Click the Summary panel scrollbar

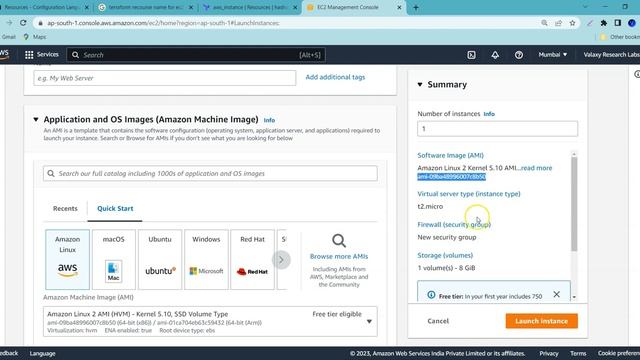(574, 204)
